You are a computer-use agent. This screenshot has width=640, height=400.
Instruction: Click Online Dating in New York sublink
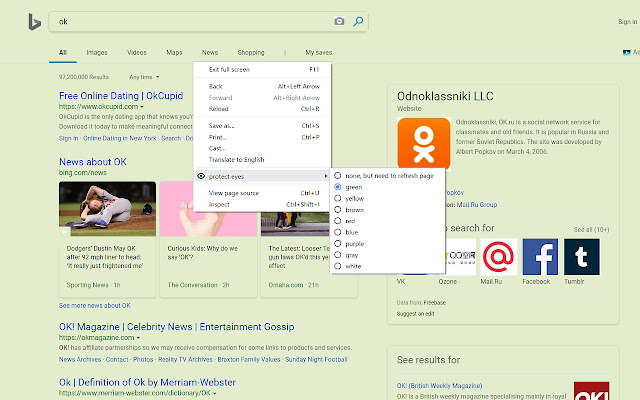point(120,138)
